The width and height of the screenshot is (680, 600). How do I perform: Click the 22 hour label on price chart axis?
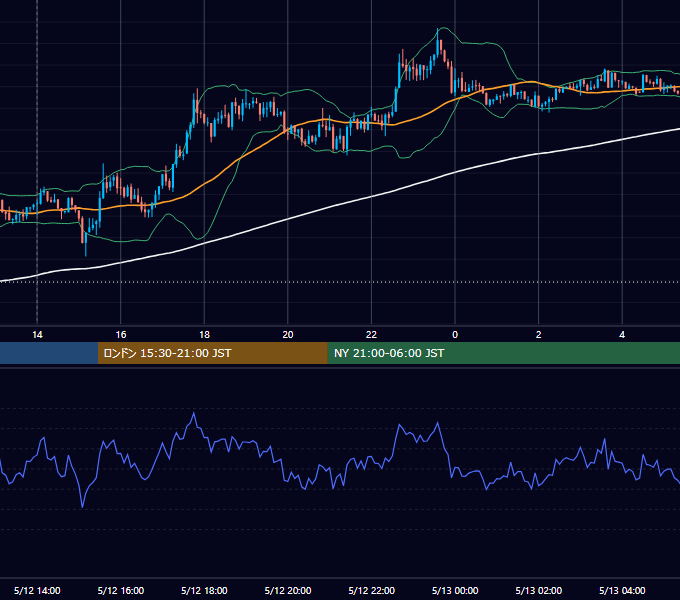(x=371, y=335)
